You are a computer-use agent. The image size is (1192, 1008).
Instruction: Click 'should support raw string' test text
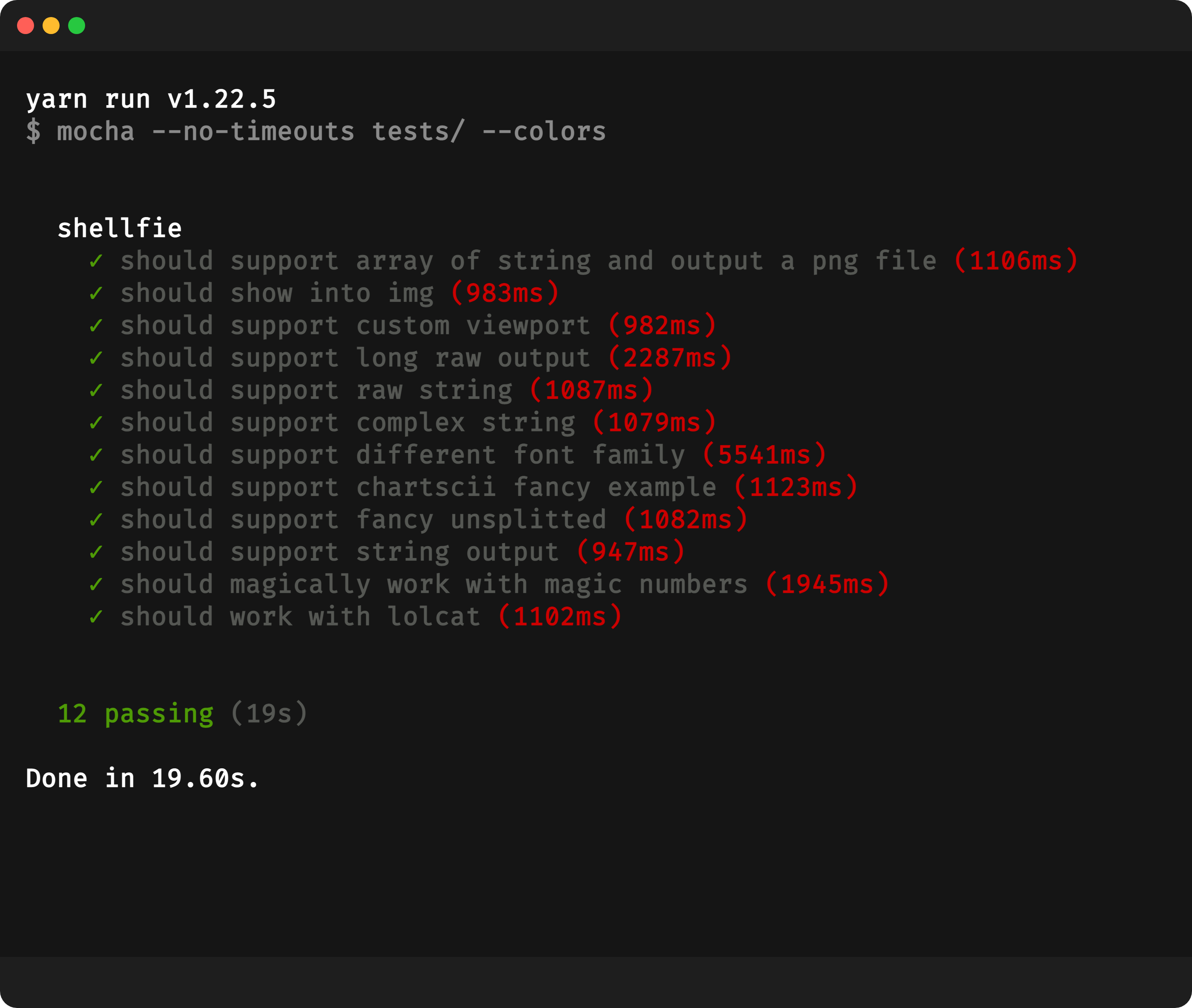point(316,391)
